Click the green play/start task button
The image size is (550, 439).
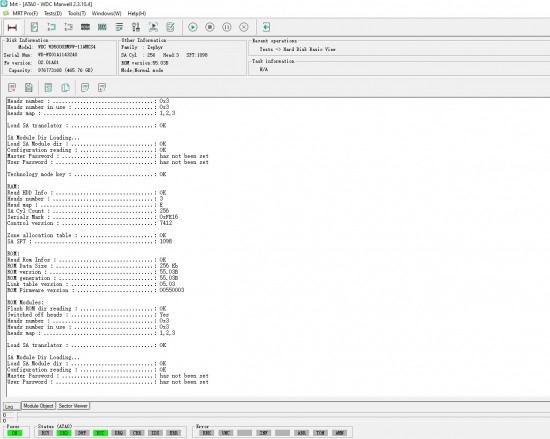tap(193, 27)
